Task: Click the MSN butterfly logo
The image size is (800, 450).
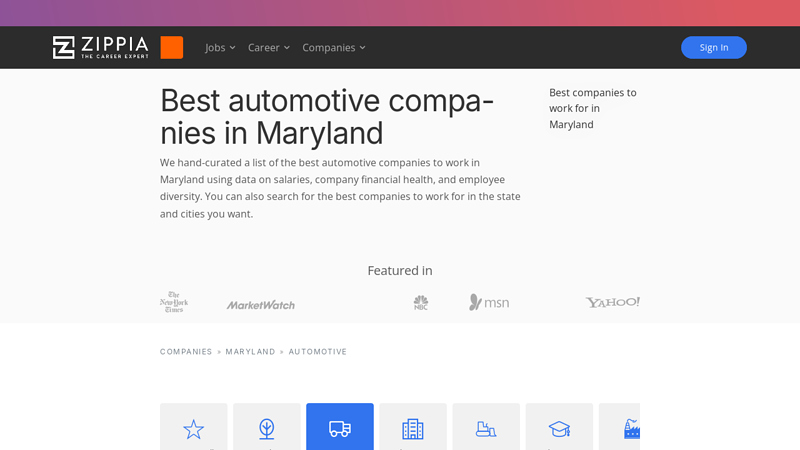Action: [x=489, y=303]
